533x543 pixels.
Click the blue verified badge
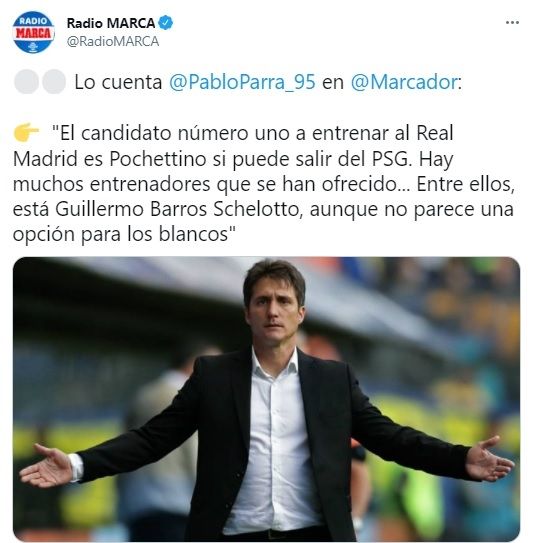coord(166,23)
